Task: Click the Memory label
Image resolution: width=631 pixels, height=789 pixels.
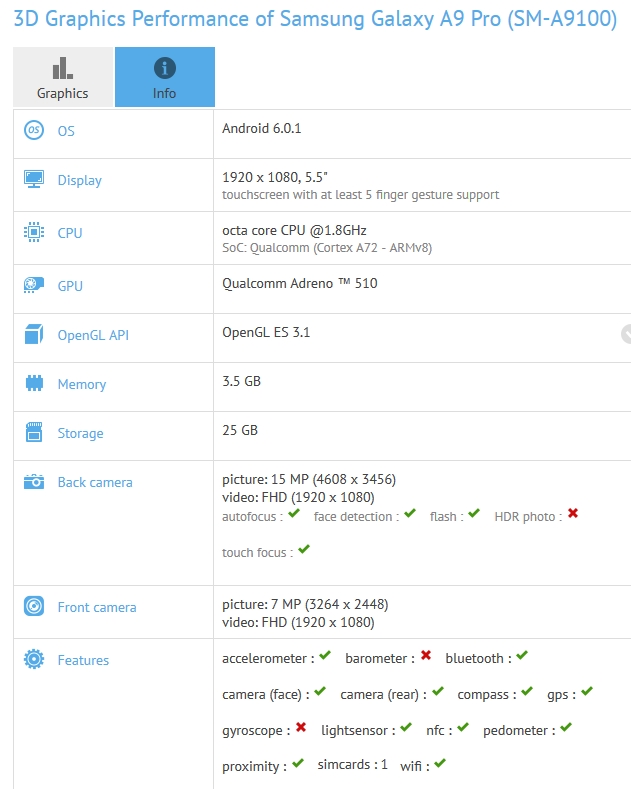Action: point(82,384)
